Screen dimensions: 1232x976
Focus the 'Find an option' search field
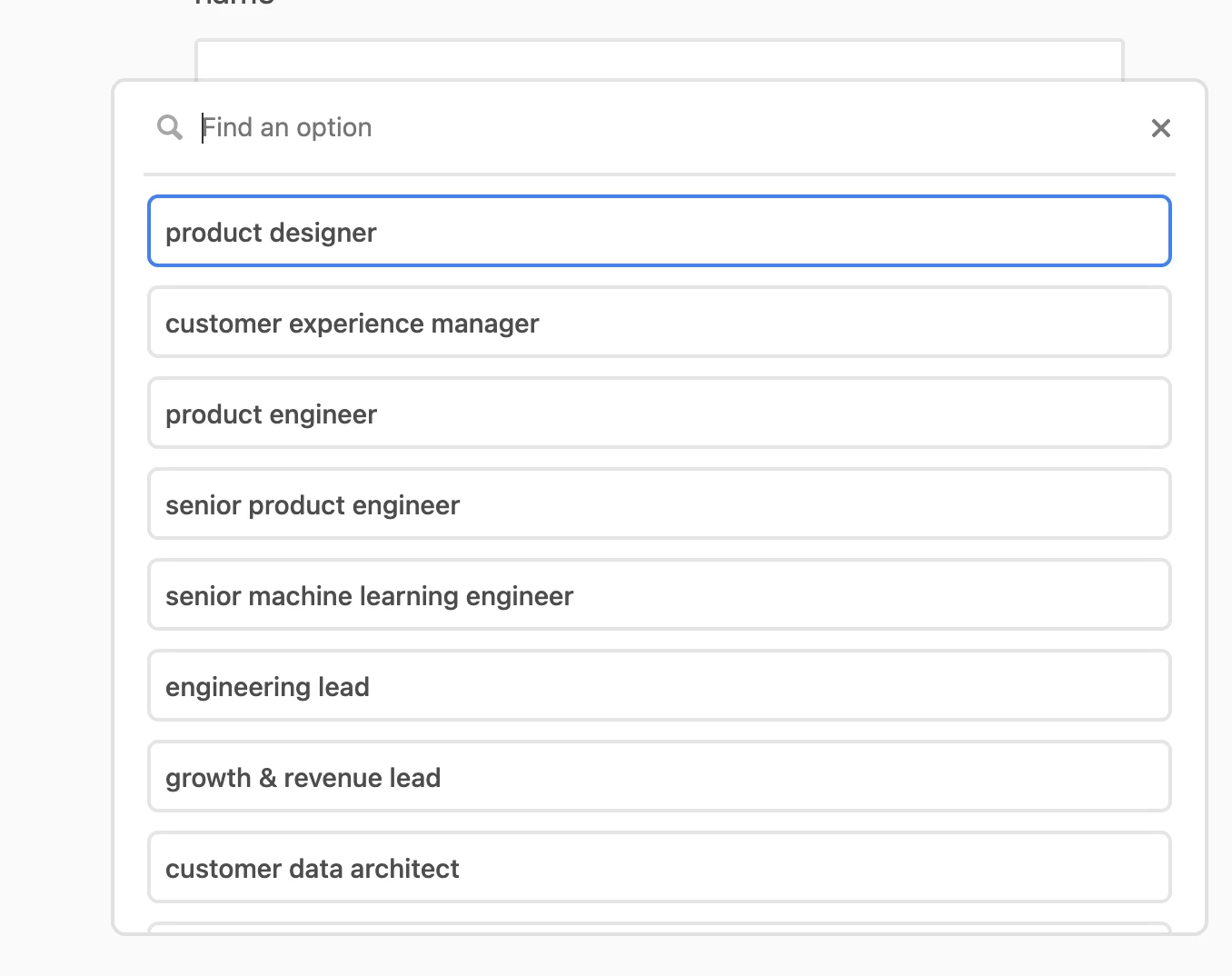point(668,127)
